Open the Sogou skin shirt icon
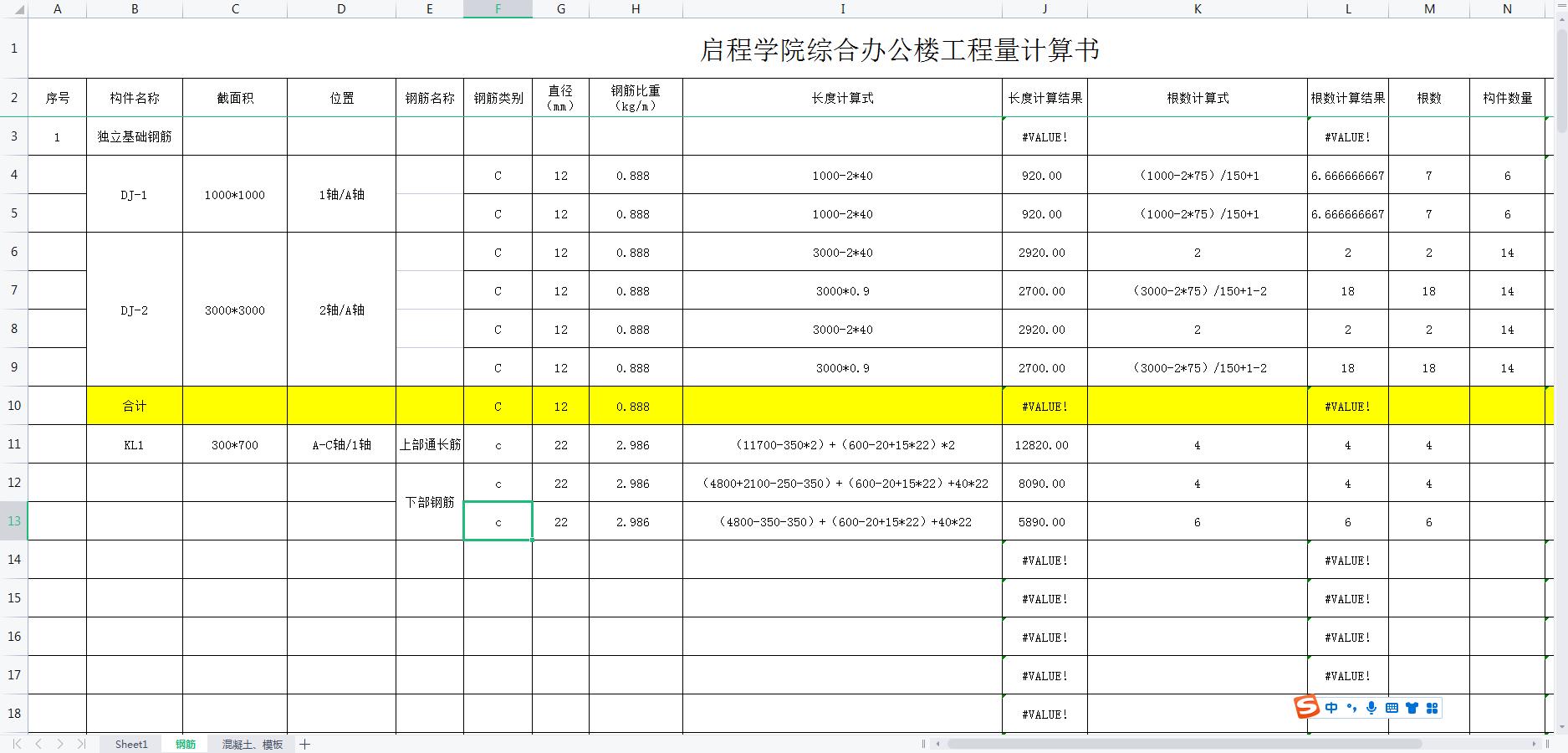The width and height of the screenshot is (1568, 753). pos(1412,708)
